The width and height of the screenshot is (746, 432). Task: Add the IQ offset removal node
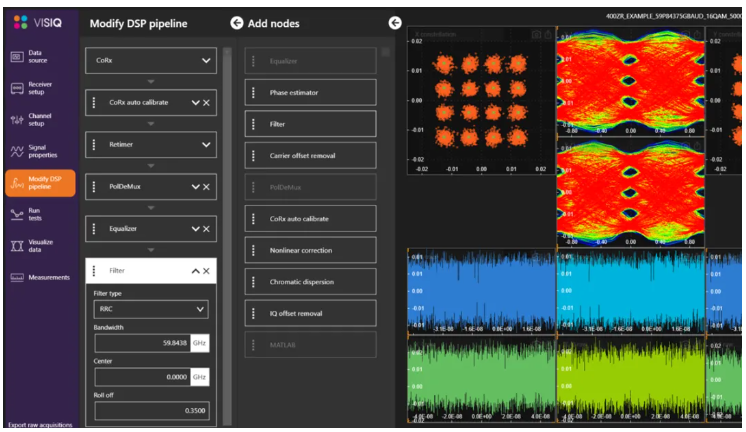click(311, 314)
